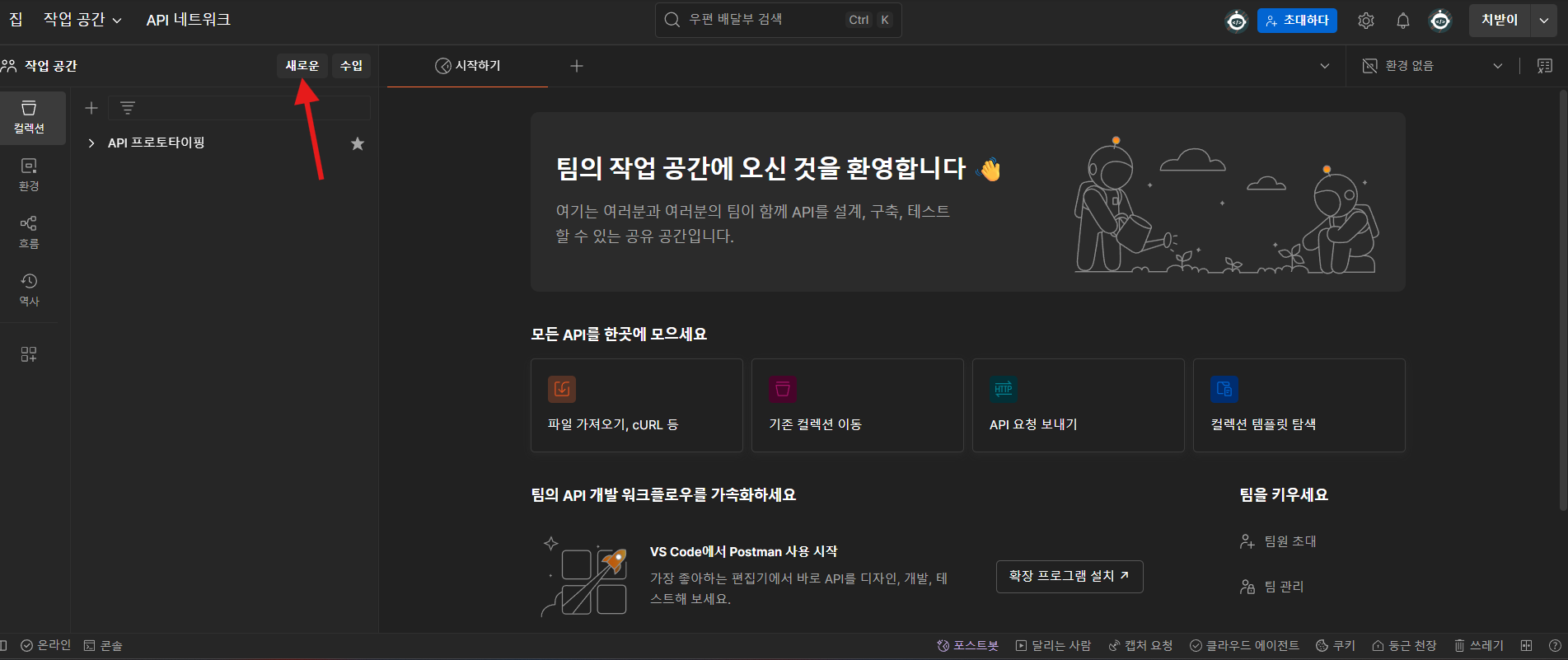Screen dimensions: 1568x660
Task: Open a new tab with the plus icon
Action: (x=577, y=66)
